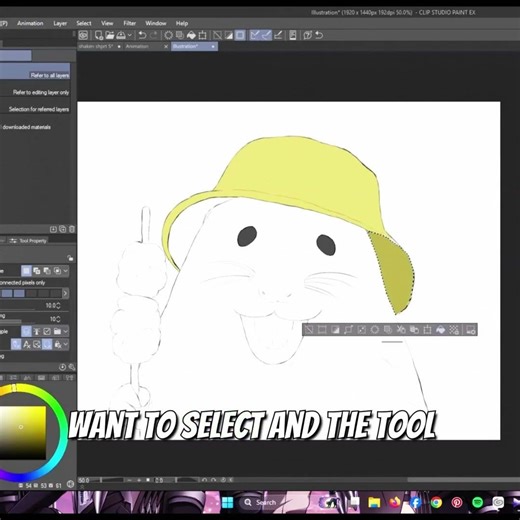Switch to the Illustration canvas tab
This screenshot has height=520, width=520.
click(x=190, y=46)
